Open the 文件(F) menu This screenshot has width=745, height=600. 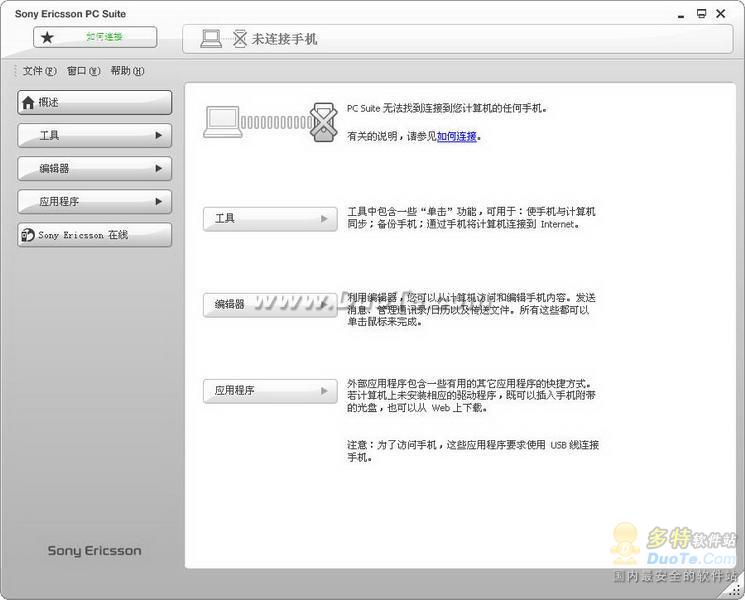[39, 71]
